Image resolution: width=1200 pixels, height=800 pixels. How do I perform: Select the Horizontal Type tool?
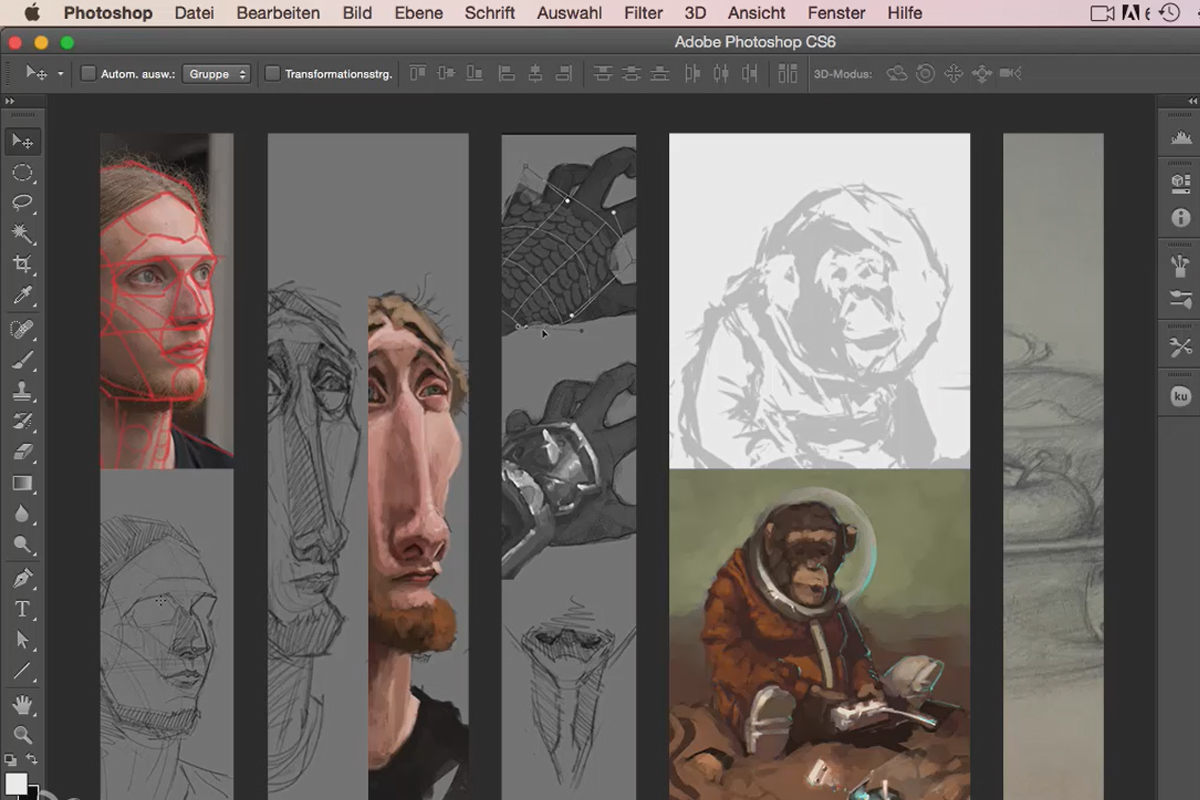24,609
